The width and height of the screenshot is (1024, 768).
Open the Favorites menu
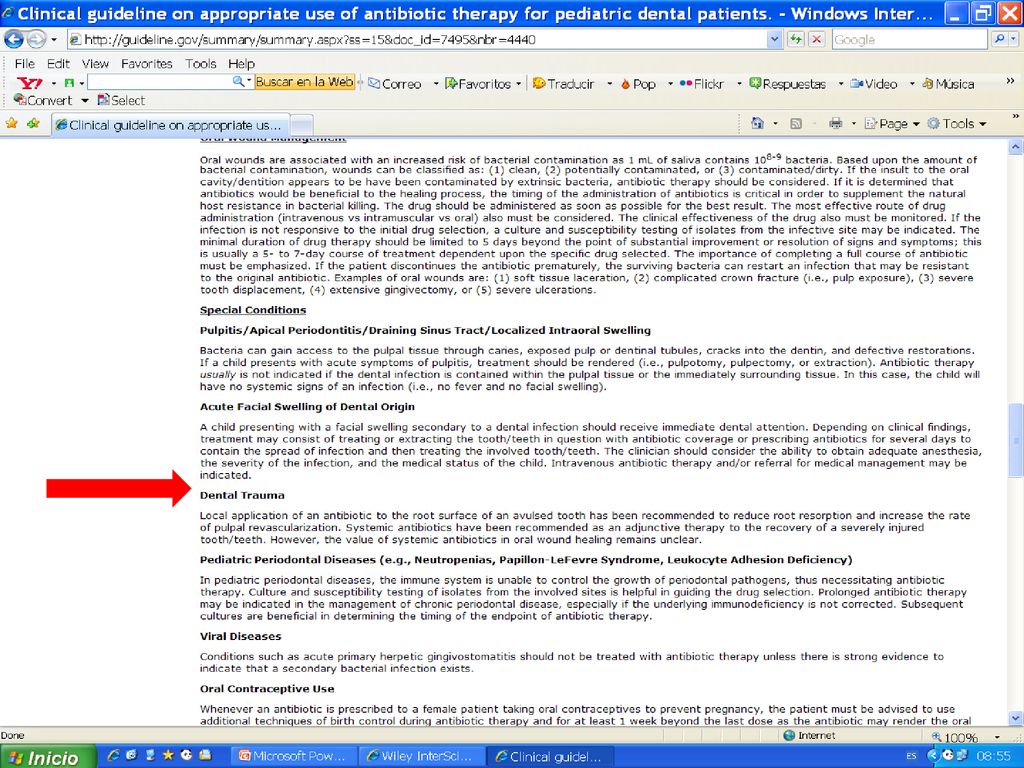pos(147,63)
